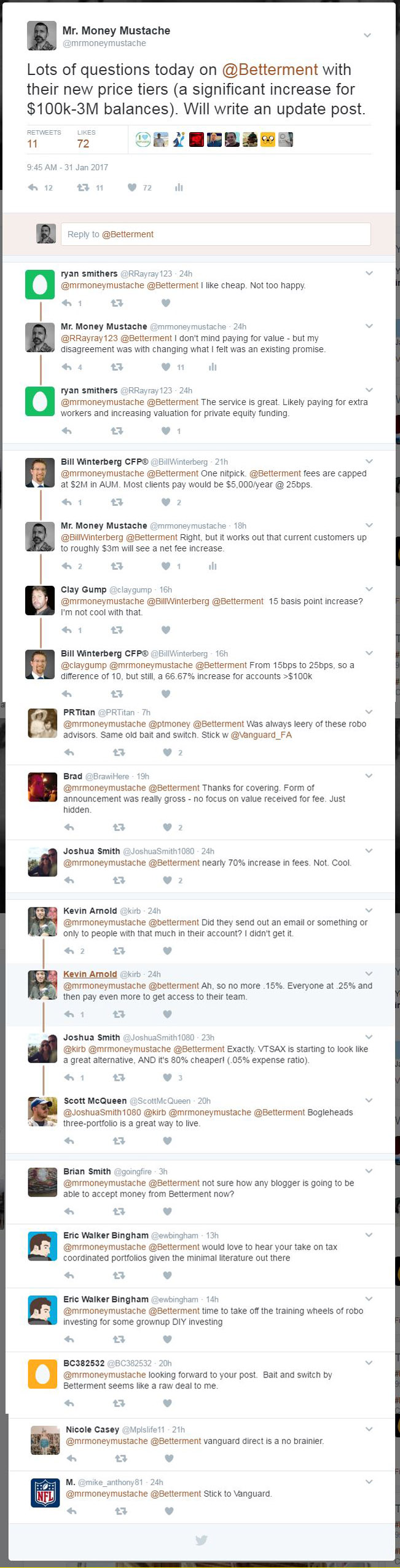The width and height of the screenshot is (400, 1568).
Task: Retweet PRTitan's bait and switch tweet
Action: [x=119, y=752]
